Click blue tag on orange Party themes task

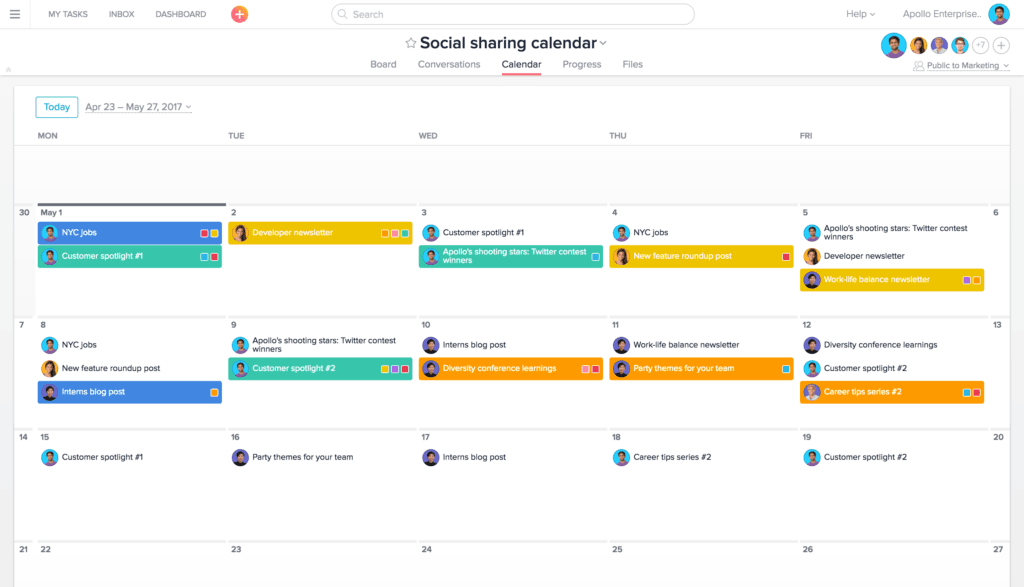786,370
